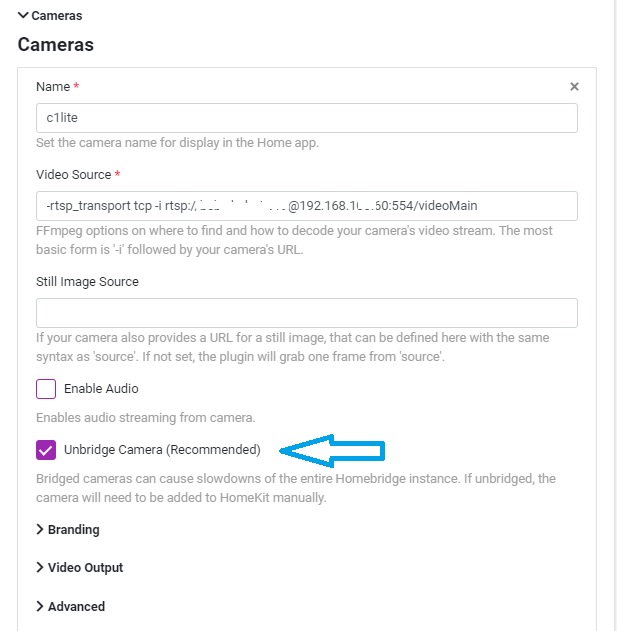Remove camera using the X icon
617x631 pixels.
(574, 87)
